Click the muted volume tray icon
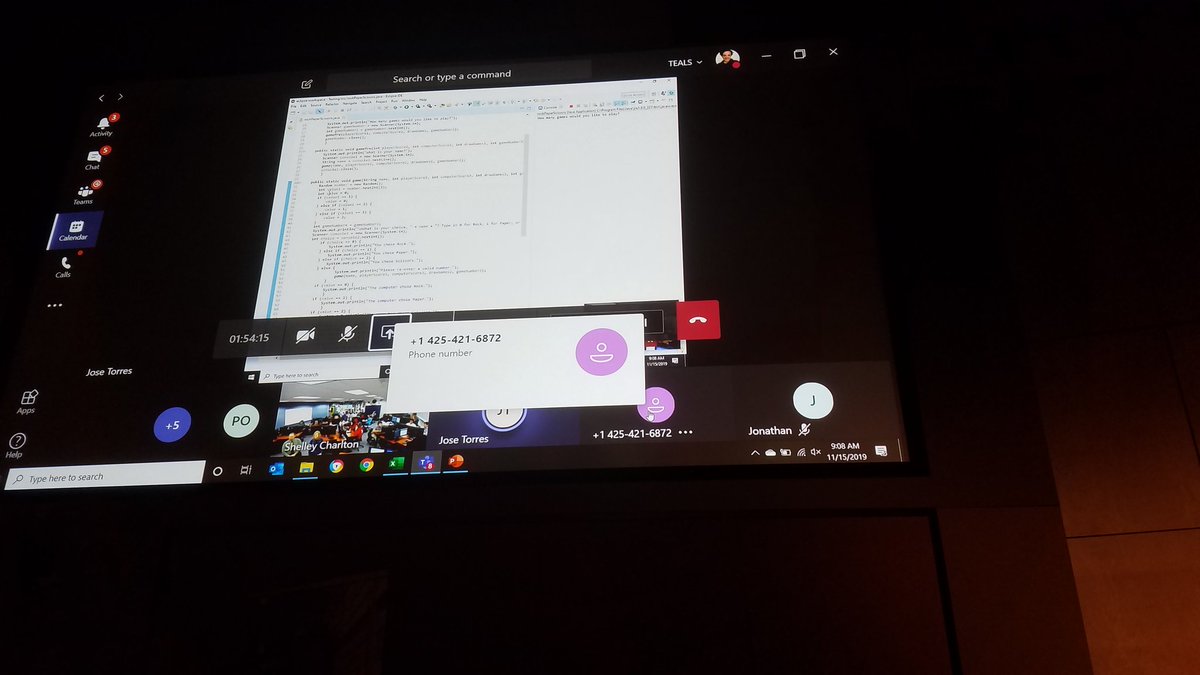Screen dimensions: 1200x675 tap(815, 452)
